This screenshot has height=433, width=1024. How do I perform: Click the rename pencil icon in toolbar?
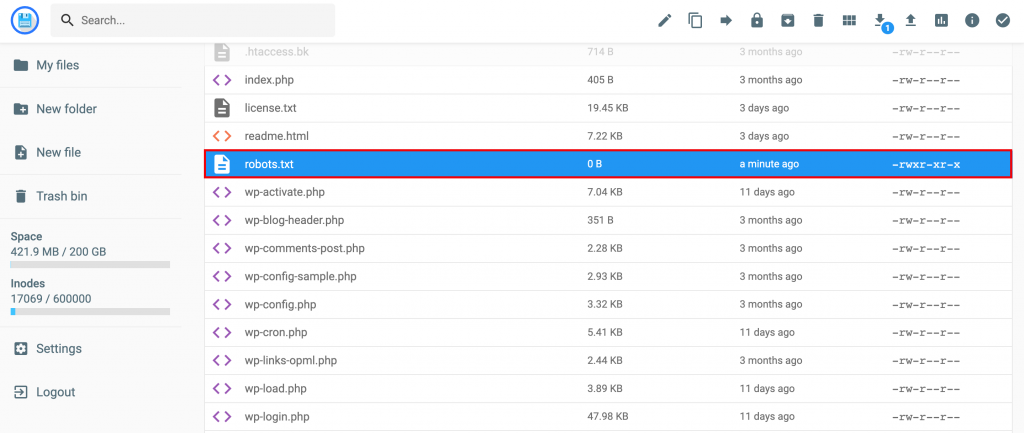click(665, 20)
